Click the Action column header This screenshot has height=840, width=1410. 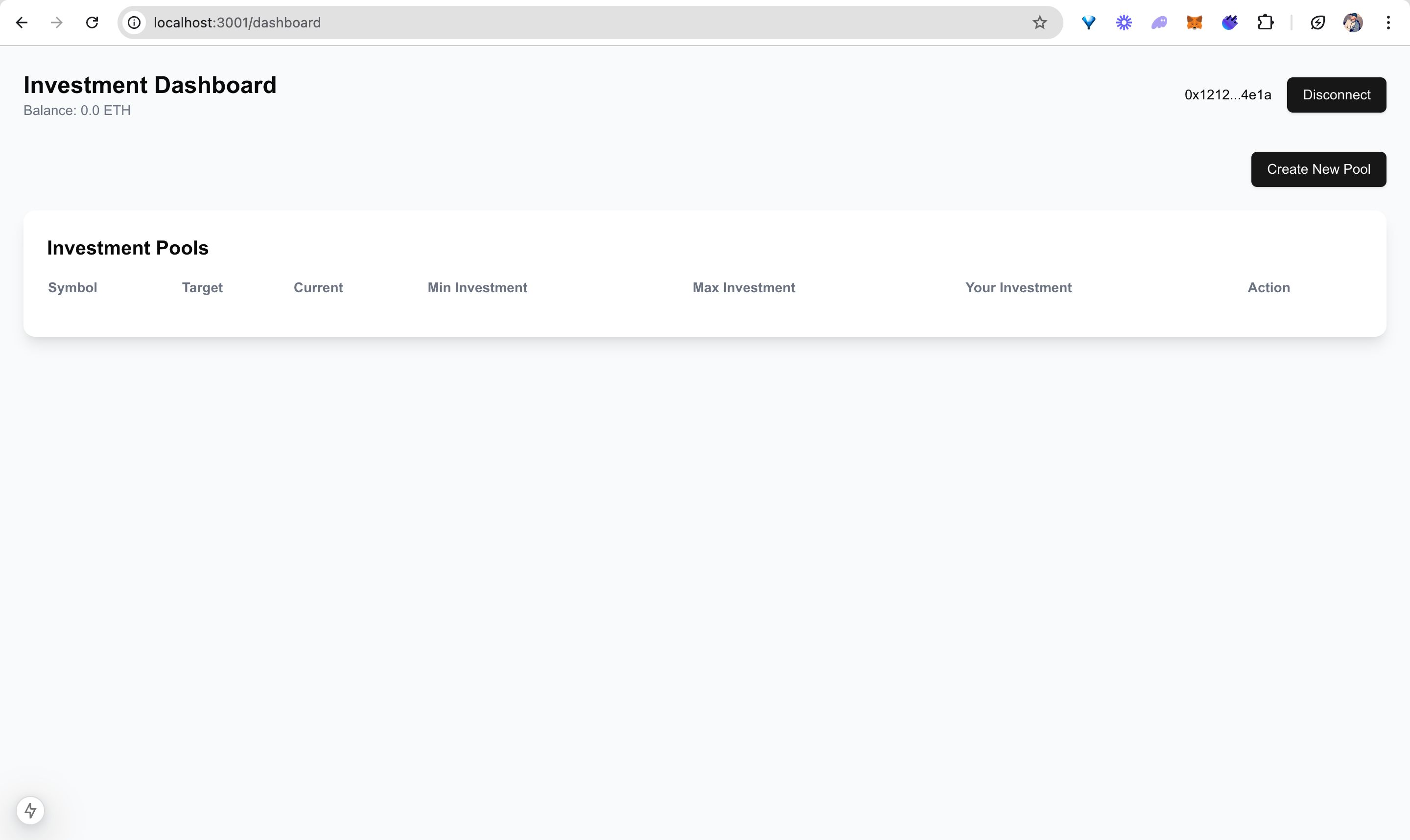1268,288
